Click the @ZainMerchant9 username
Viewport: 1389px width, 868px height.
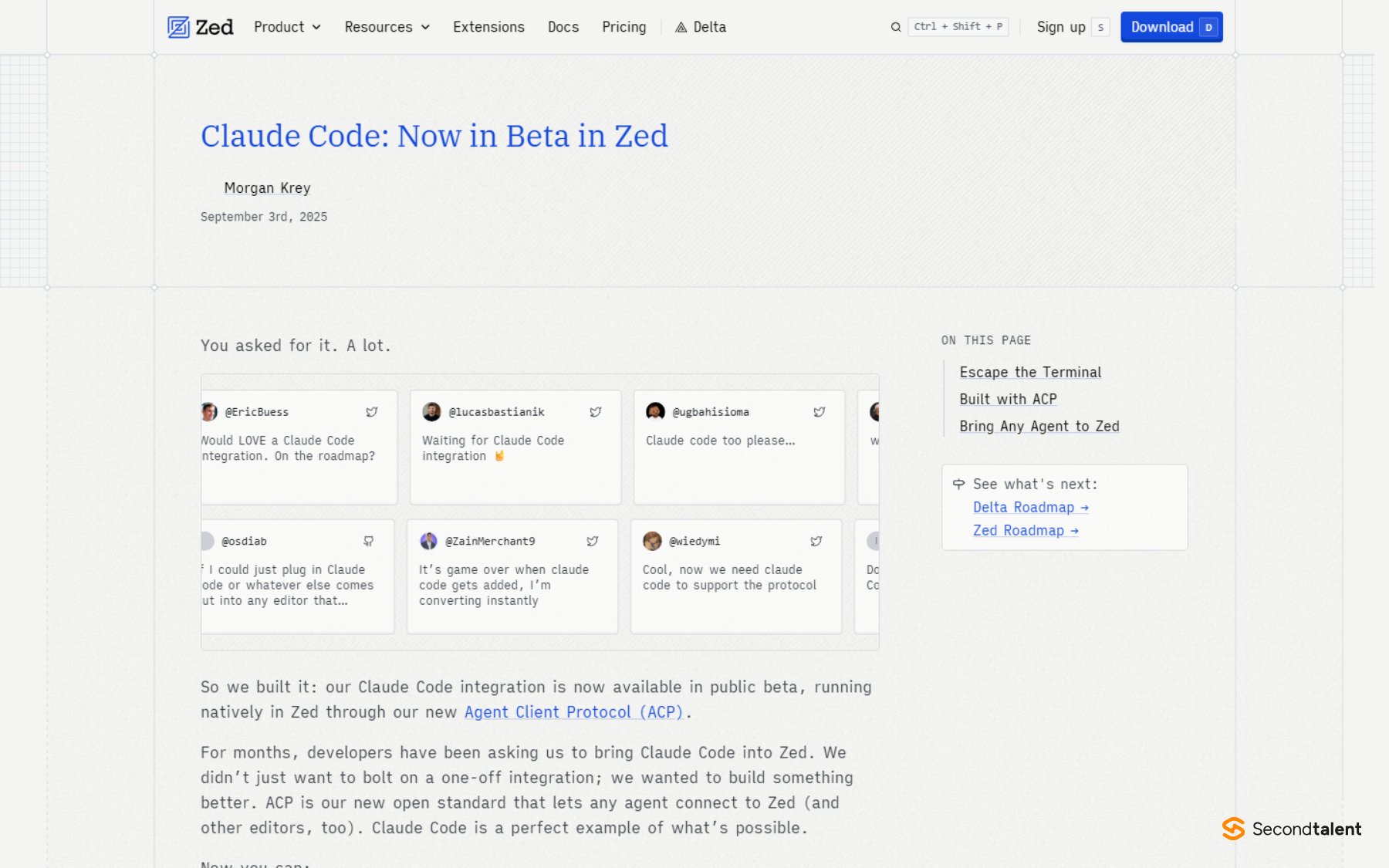point(491,542)
